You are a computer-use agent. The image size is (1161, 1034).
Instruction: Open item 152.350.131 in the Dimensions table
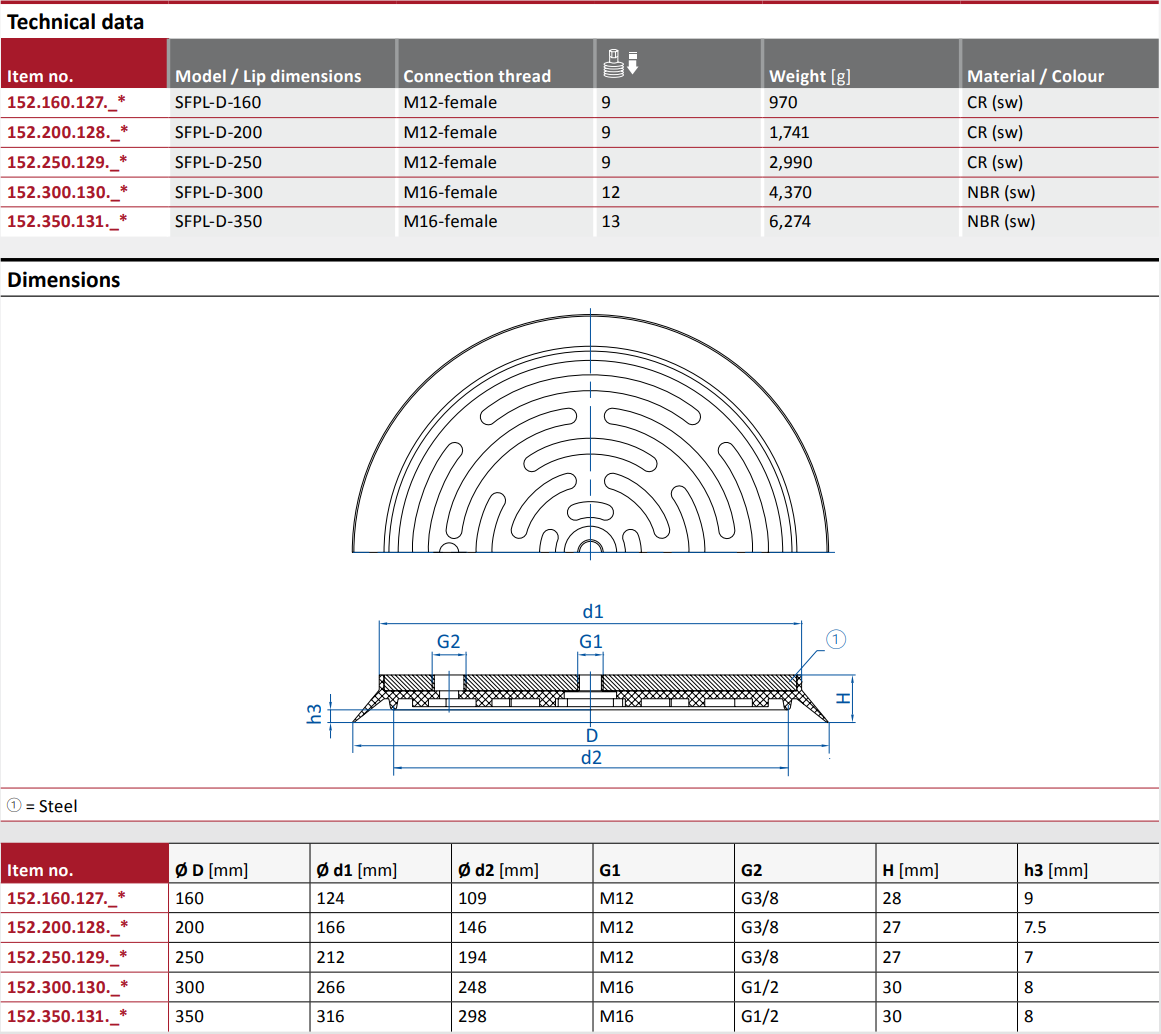click(67, 1017)
